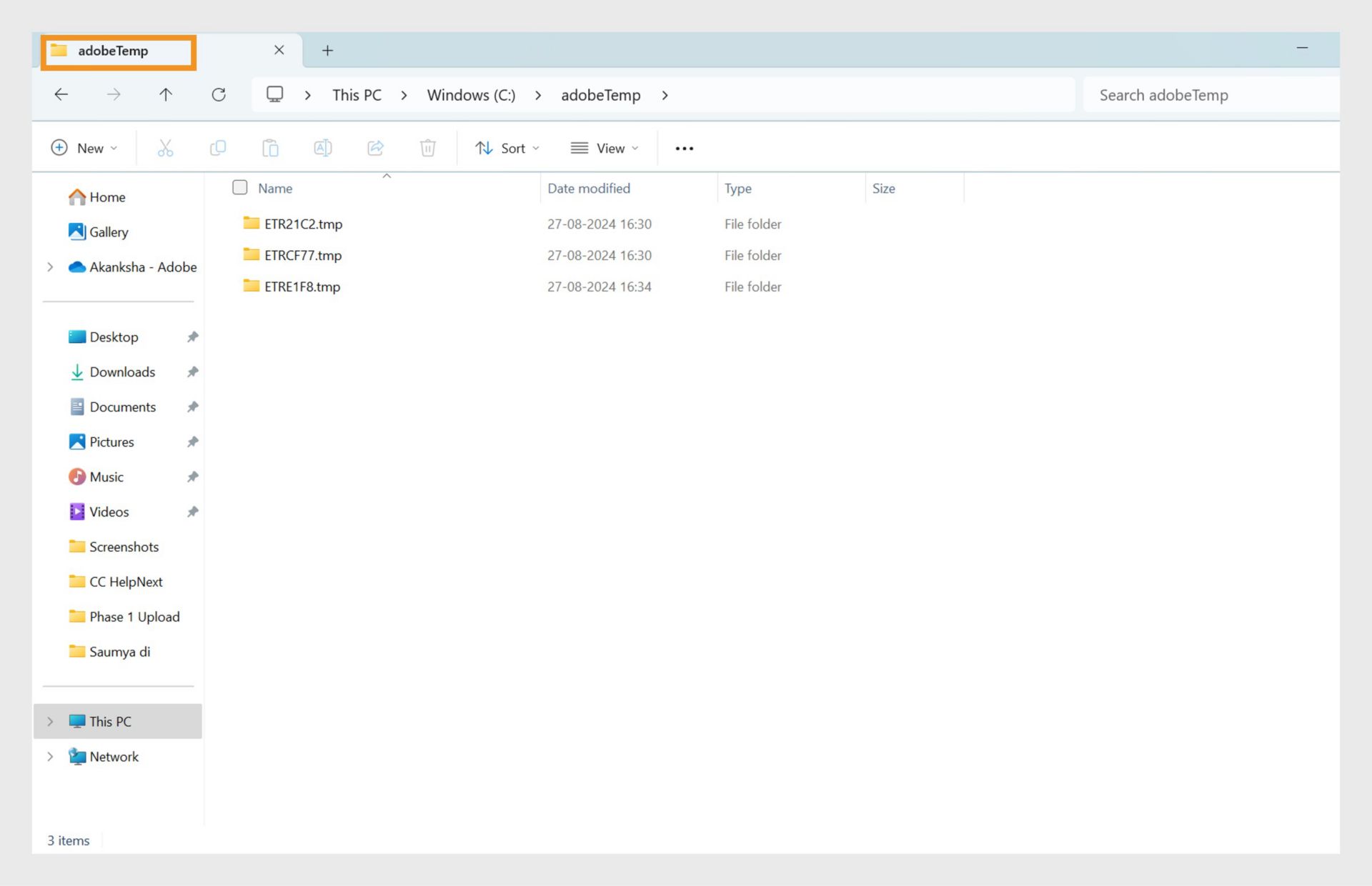The width and height of the screenshot is (1372, 886).
Task: Click the Up one level arrow
Action: click(166, 94)
